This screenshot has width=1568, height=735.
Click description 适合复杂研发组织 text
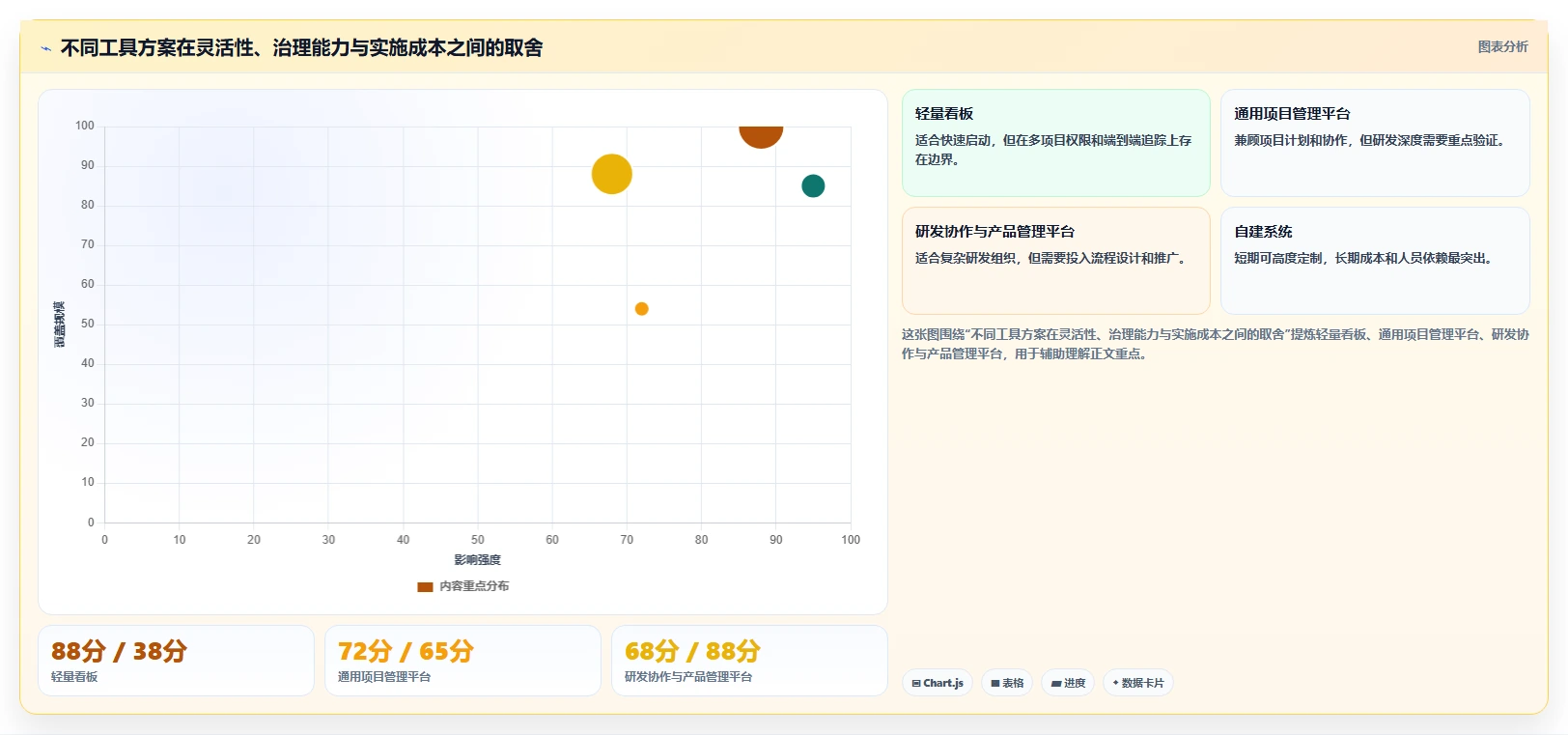coord(1052,258)
